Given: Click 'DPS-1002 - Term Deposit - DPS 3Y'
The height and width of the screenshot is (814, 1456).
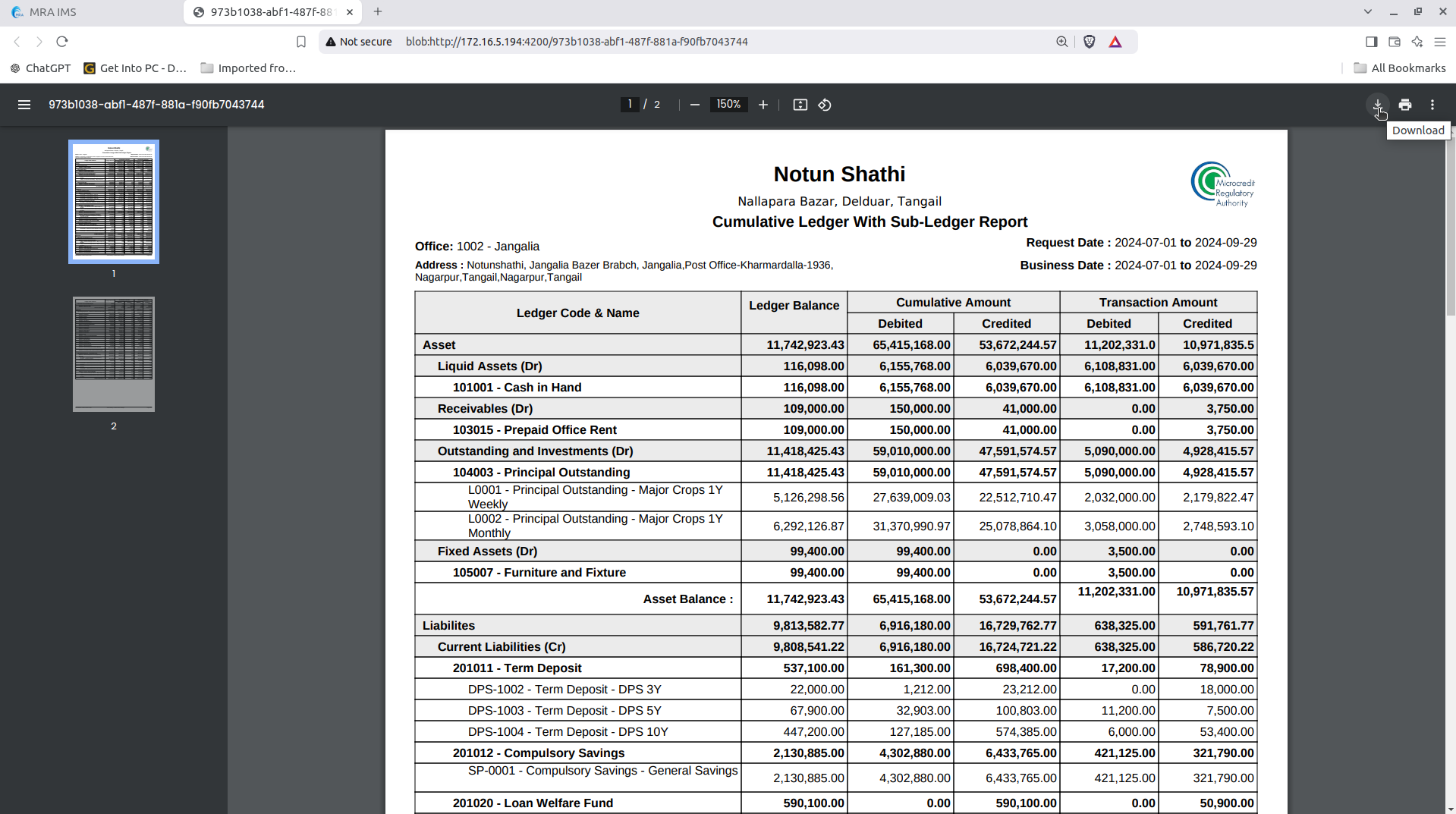Looking at the screenshot, I should (564, 690).
